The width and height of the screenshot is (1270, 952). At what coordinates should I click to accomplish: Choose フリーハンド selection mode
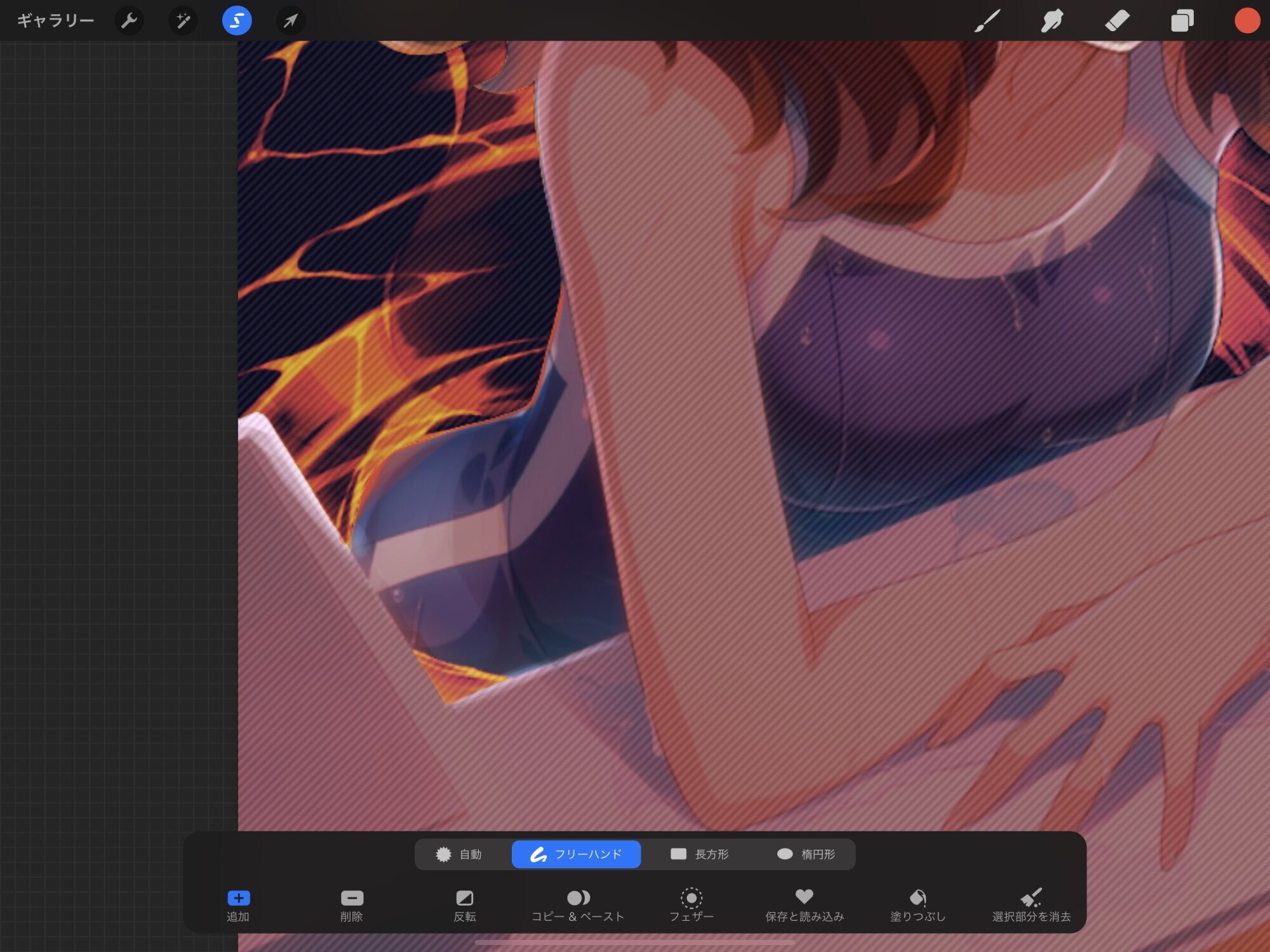(576, 854)
